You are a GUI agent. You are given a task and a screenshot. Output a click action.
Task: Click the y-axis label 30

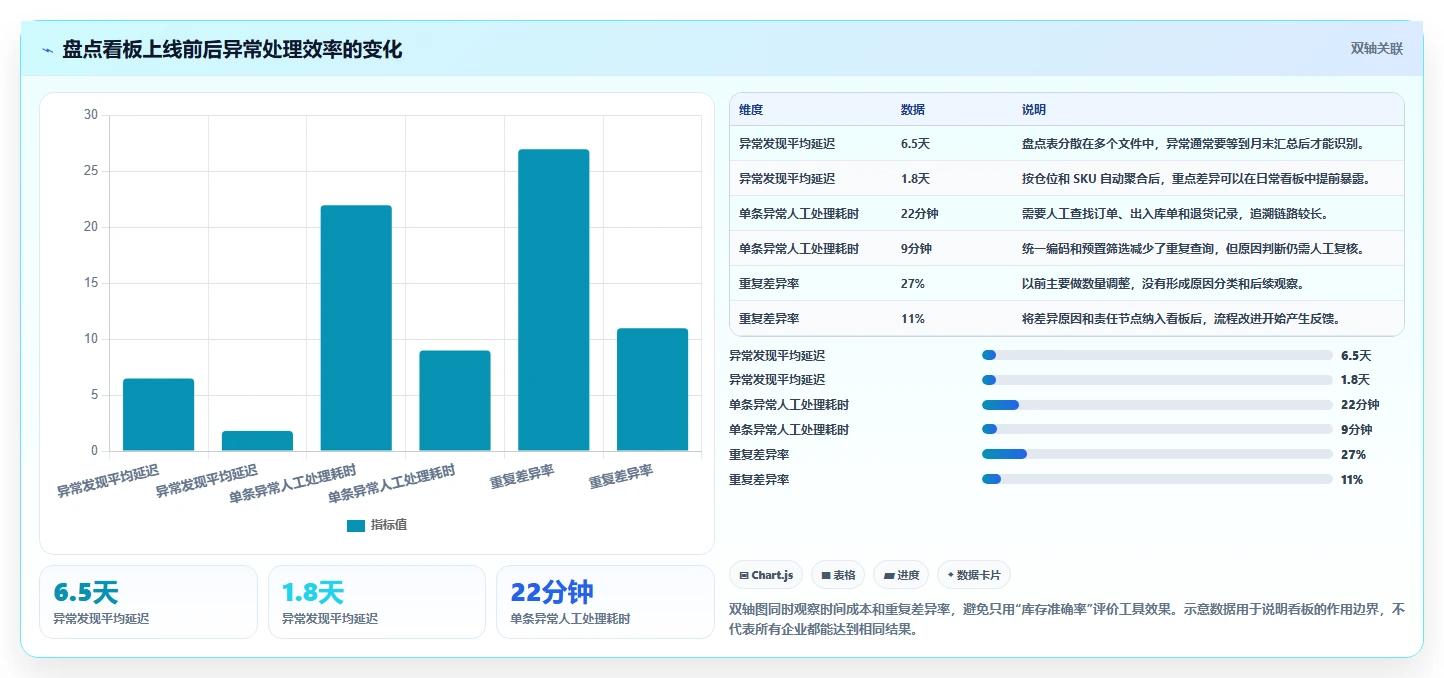[x=91, y=115]
